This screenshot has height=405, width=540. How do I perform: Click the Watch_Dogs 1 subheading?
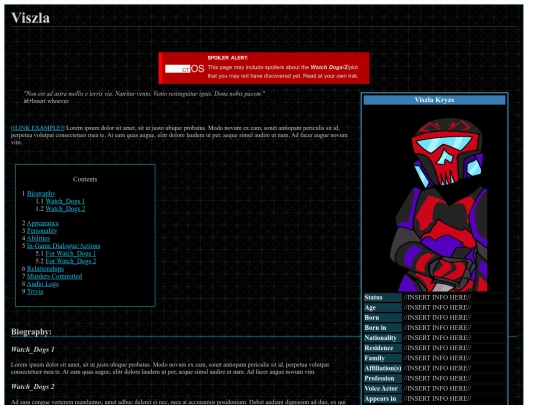coord(33,350)
